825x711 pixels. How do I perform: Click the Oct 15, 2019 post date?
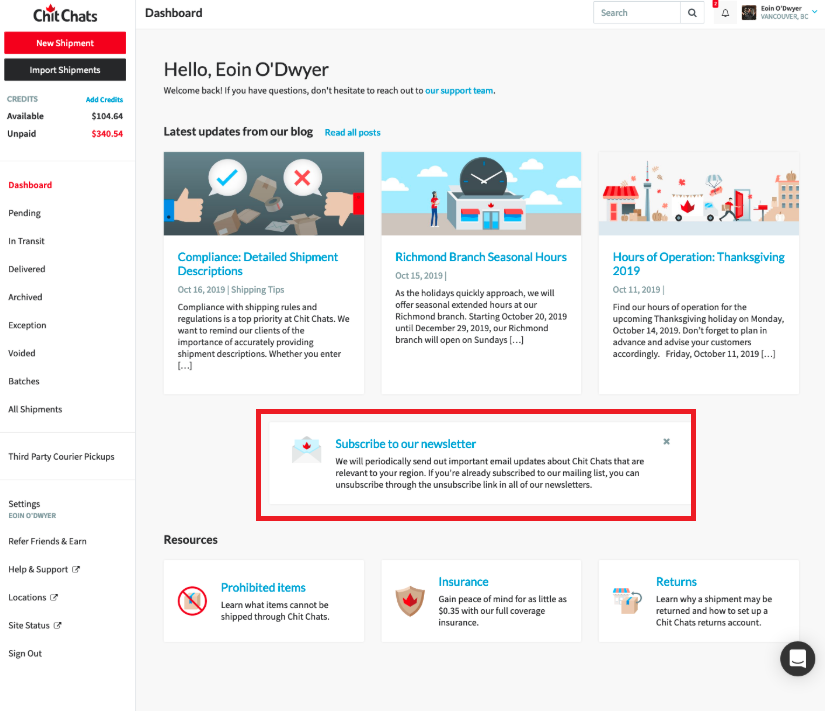pos(419,275)
